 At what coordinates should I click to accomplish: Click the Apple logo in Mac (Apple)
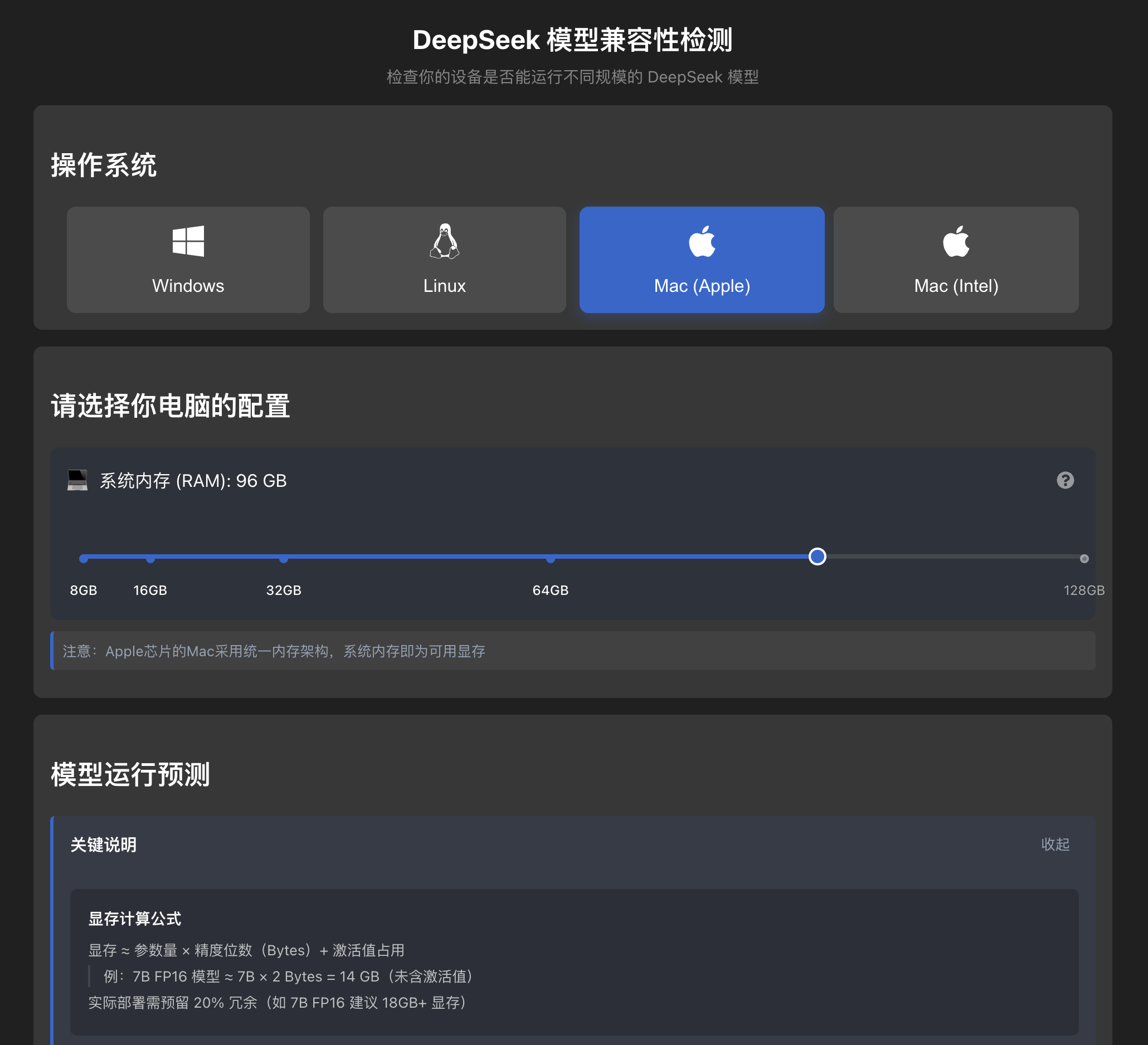702,241
